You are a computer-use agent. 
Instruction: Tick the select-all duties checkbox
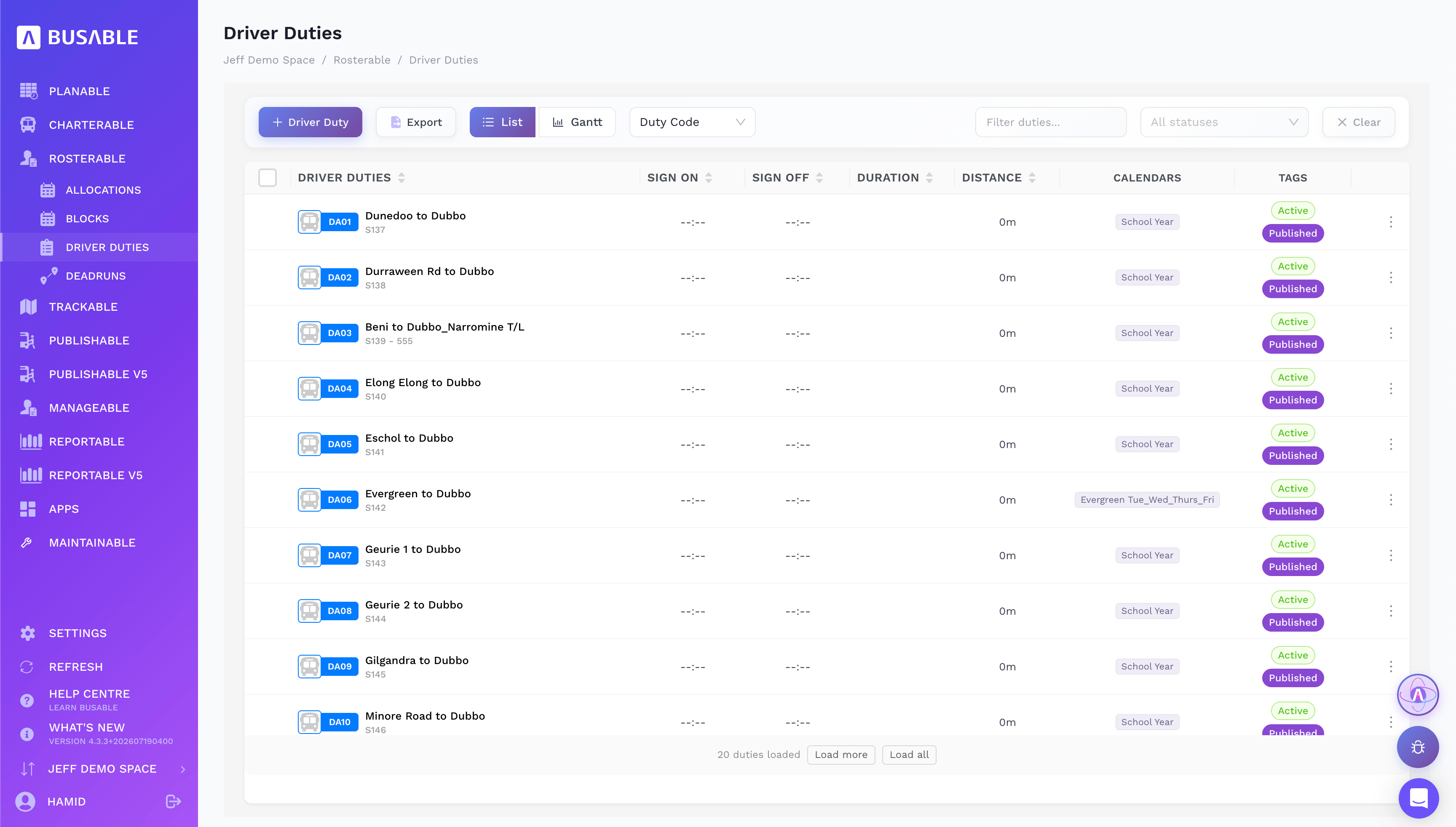click(267, 178)
